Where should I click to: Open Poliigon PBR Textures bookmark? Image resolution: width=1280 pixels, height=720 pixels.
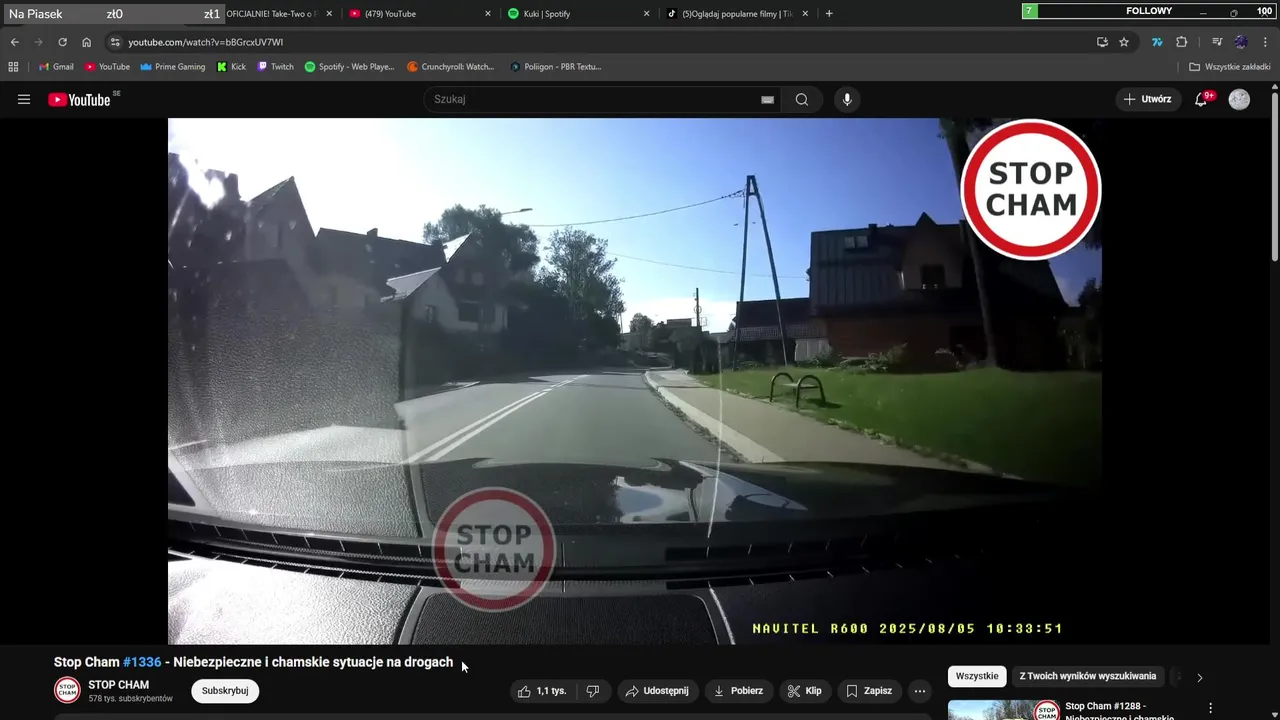point(555,67)
